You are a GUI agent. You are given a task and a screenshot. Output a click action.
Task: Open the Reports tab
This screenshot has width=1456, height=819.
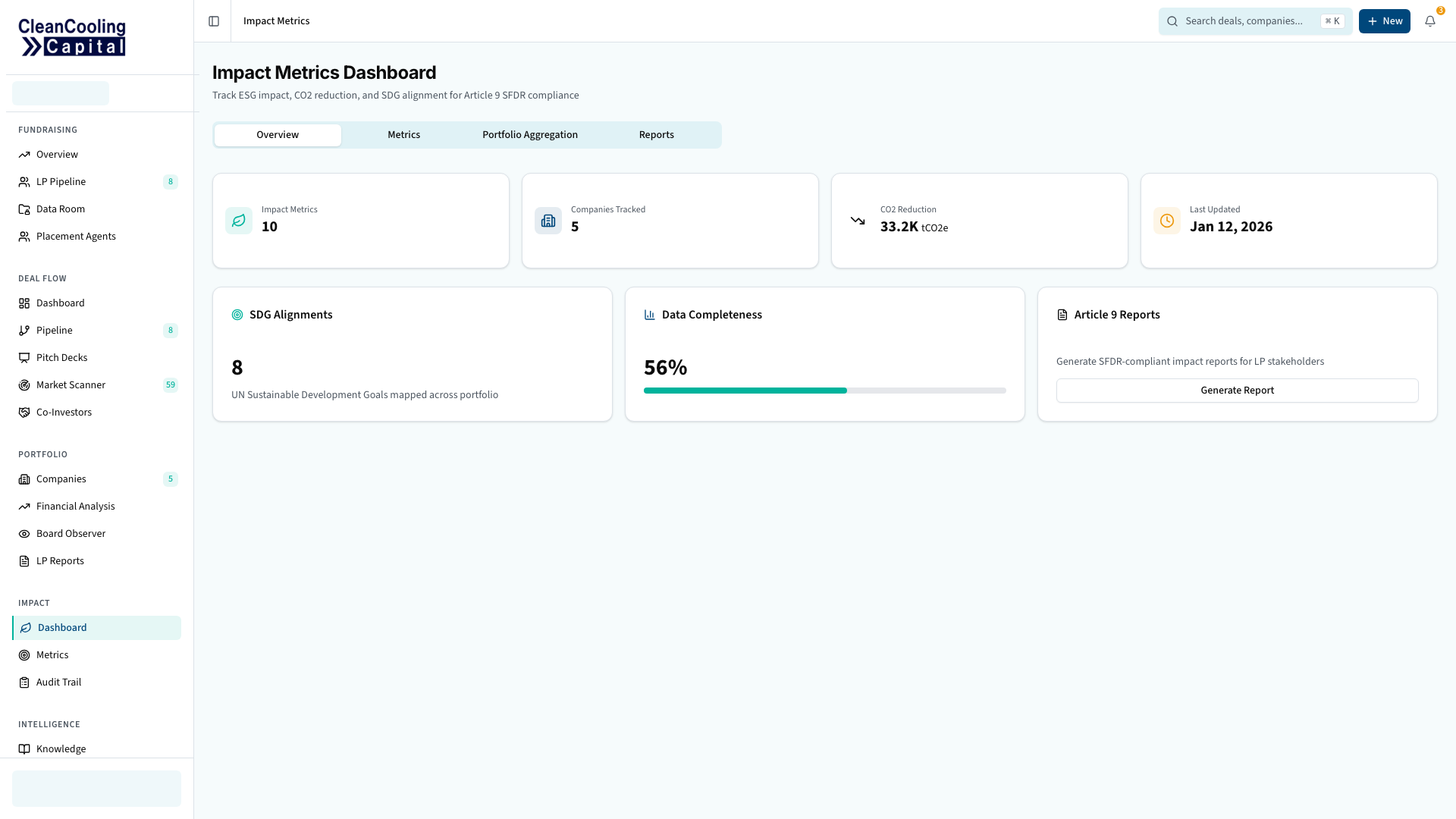point(656,134)
